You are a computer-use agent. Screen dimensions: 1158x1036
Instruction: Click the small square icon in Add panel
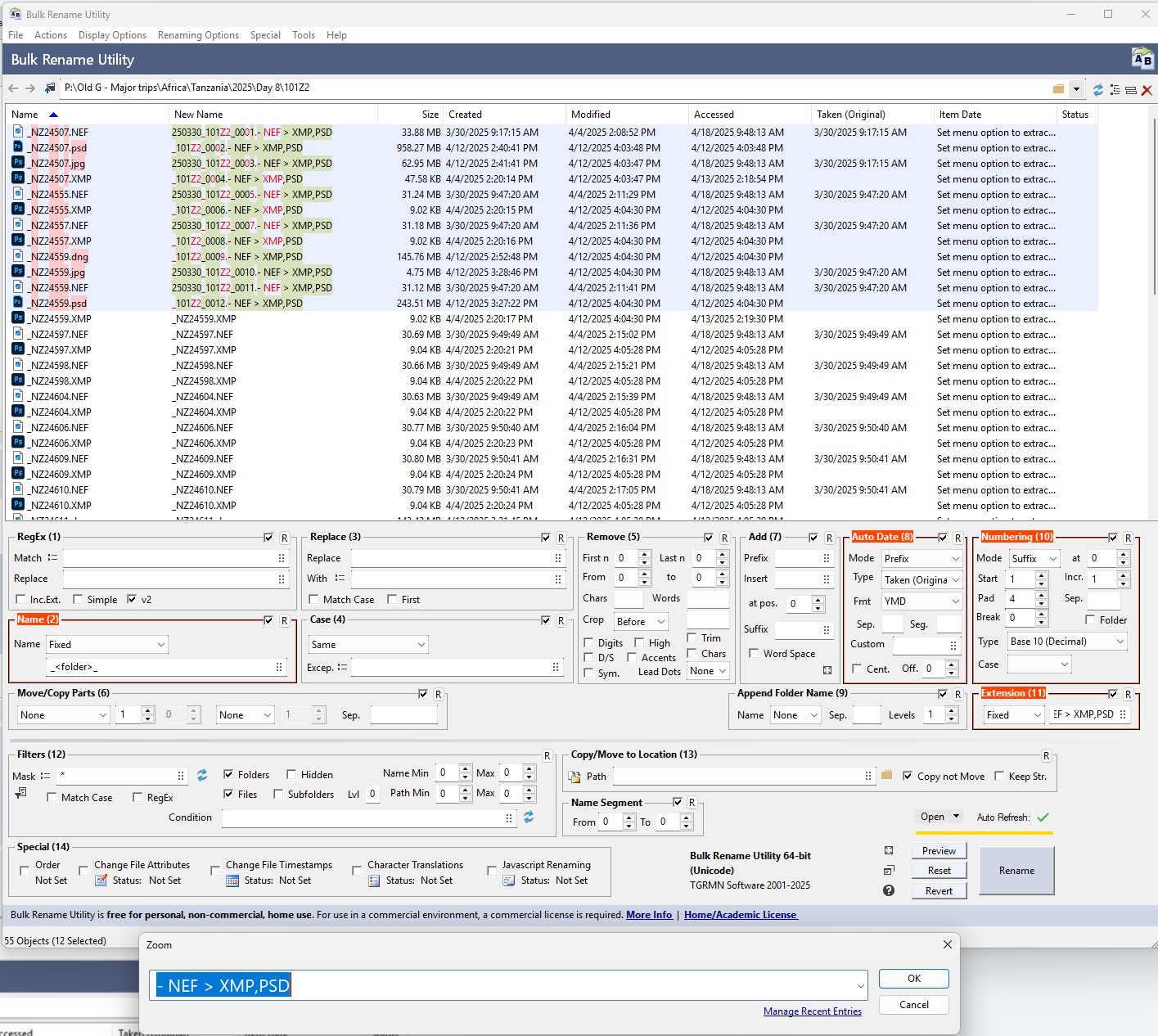pyautogui.click(x=827, y=670)
